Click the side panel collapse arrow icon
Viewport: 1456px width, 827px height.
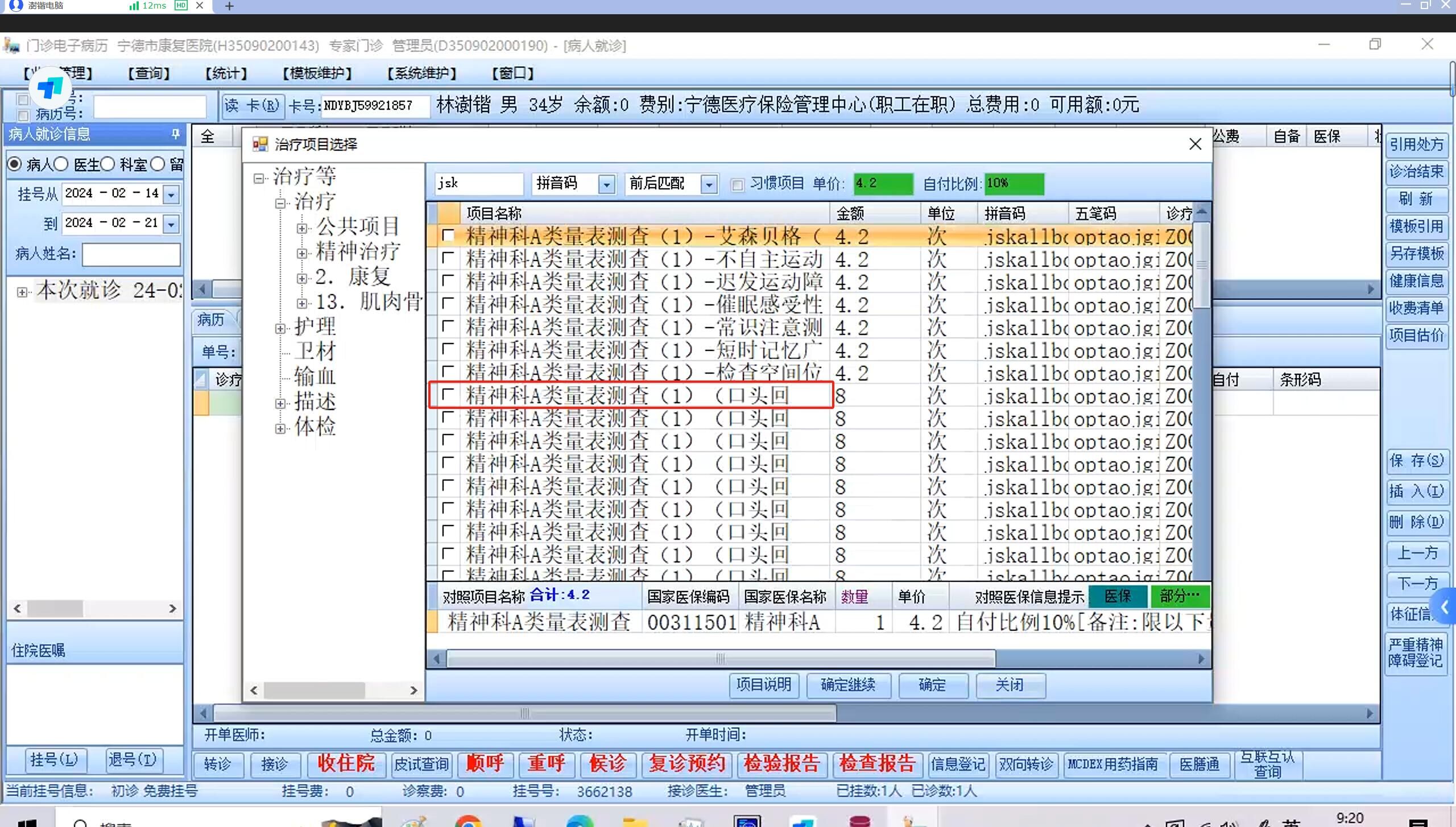tap(1445, 608)
